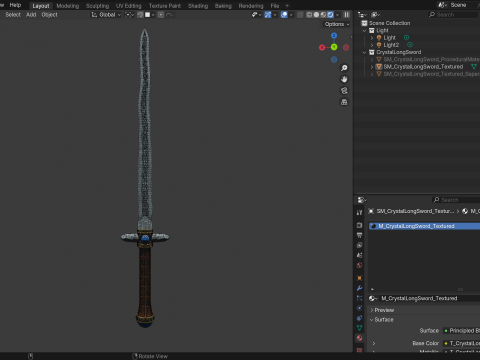
Task: Open the View Layer properties tab icon
Action: tap(359, 245)
